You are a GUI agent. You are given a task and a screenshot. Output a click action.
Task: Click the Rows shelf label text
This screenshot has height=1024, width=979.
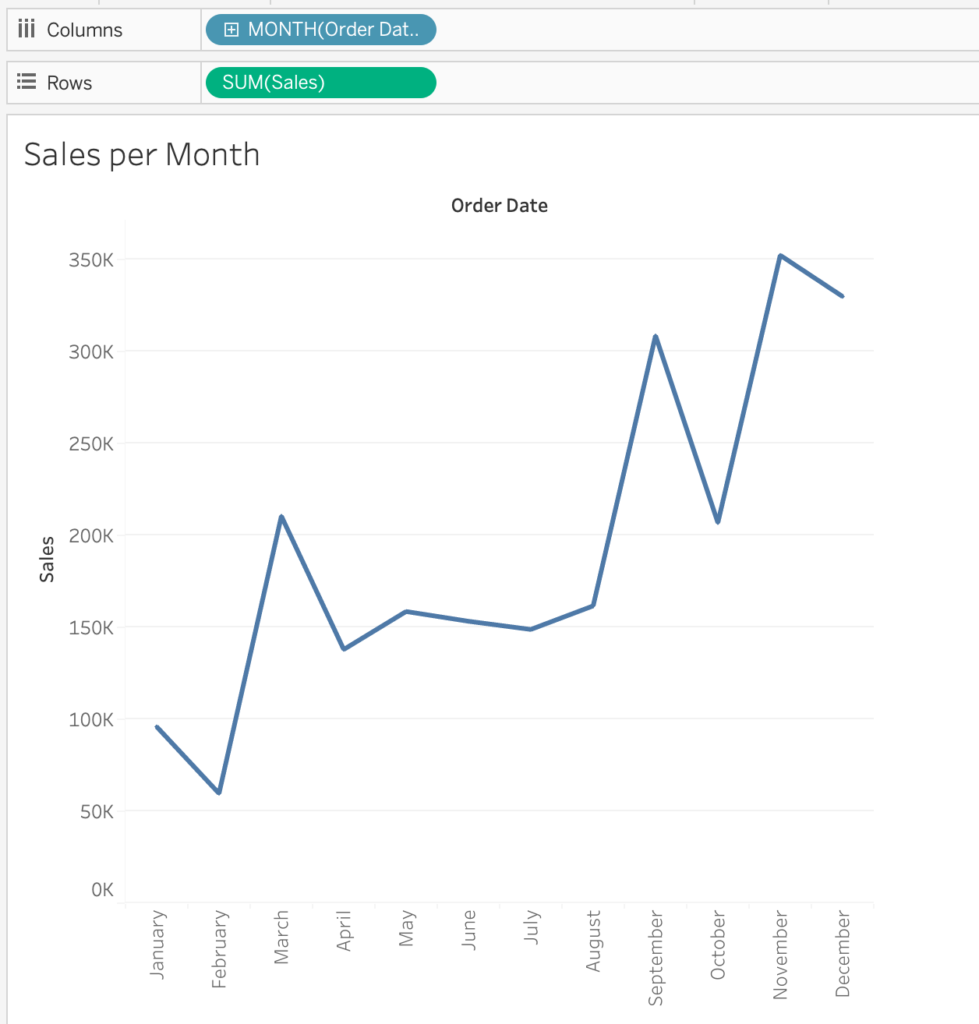[x=69, y=83]
